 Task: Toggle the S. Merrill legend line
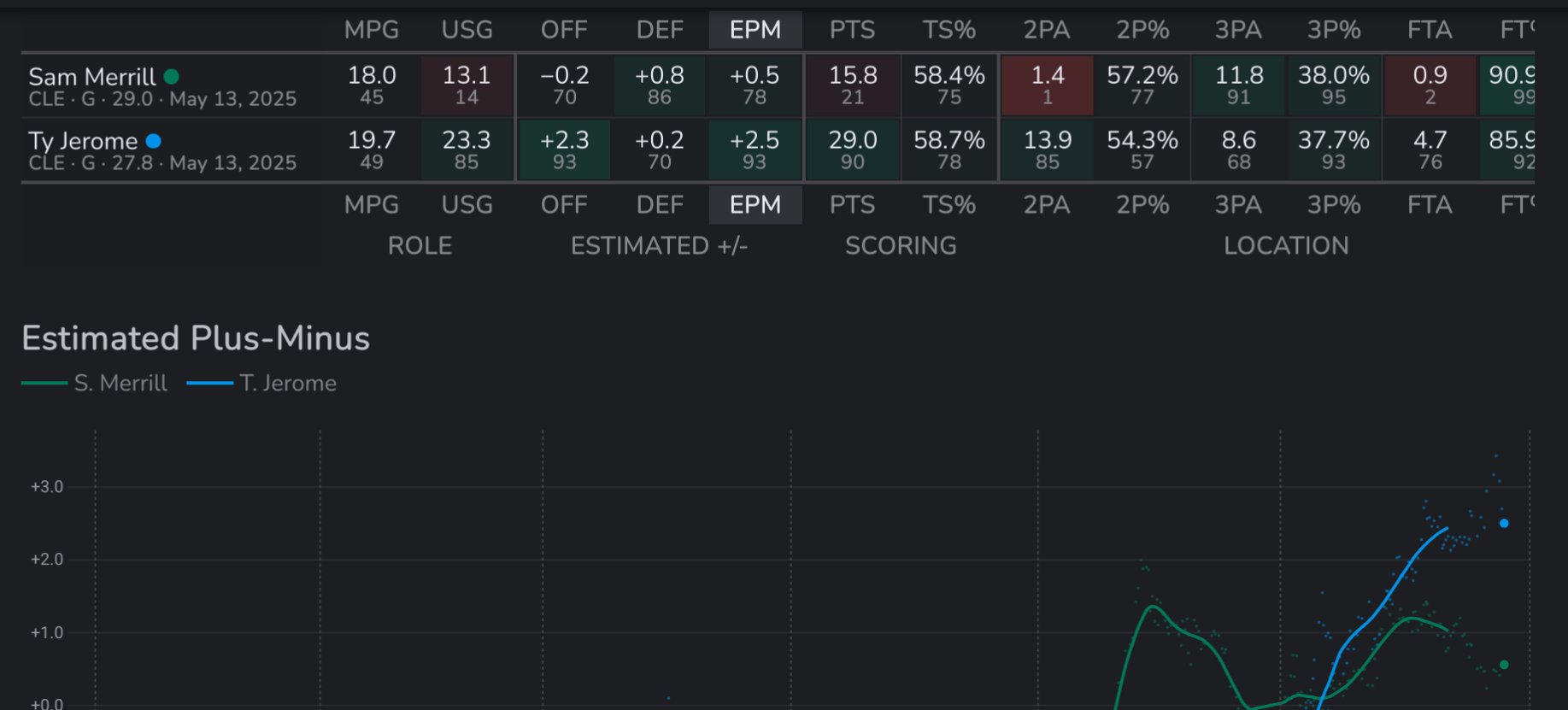click(95, 384)
